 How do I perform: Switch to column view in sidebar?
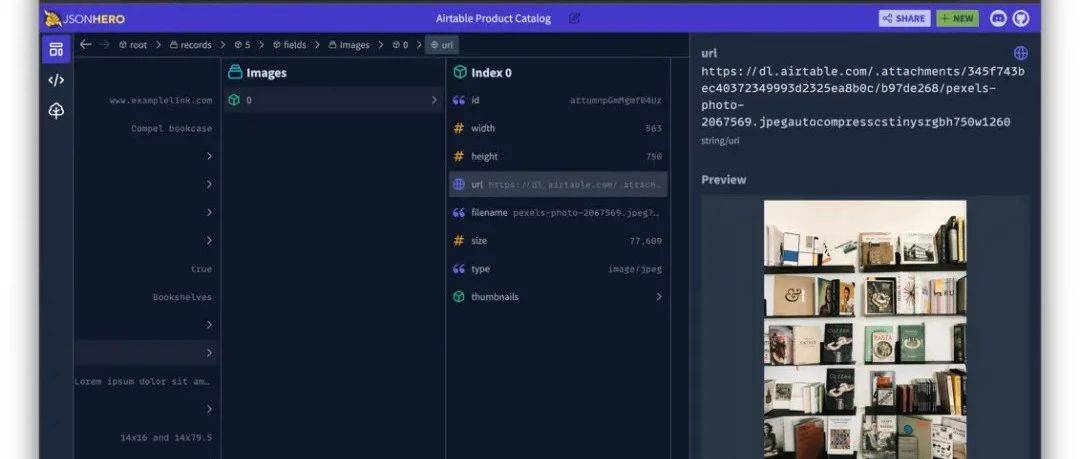(x=56, y=49)
